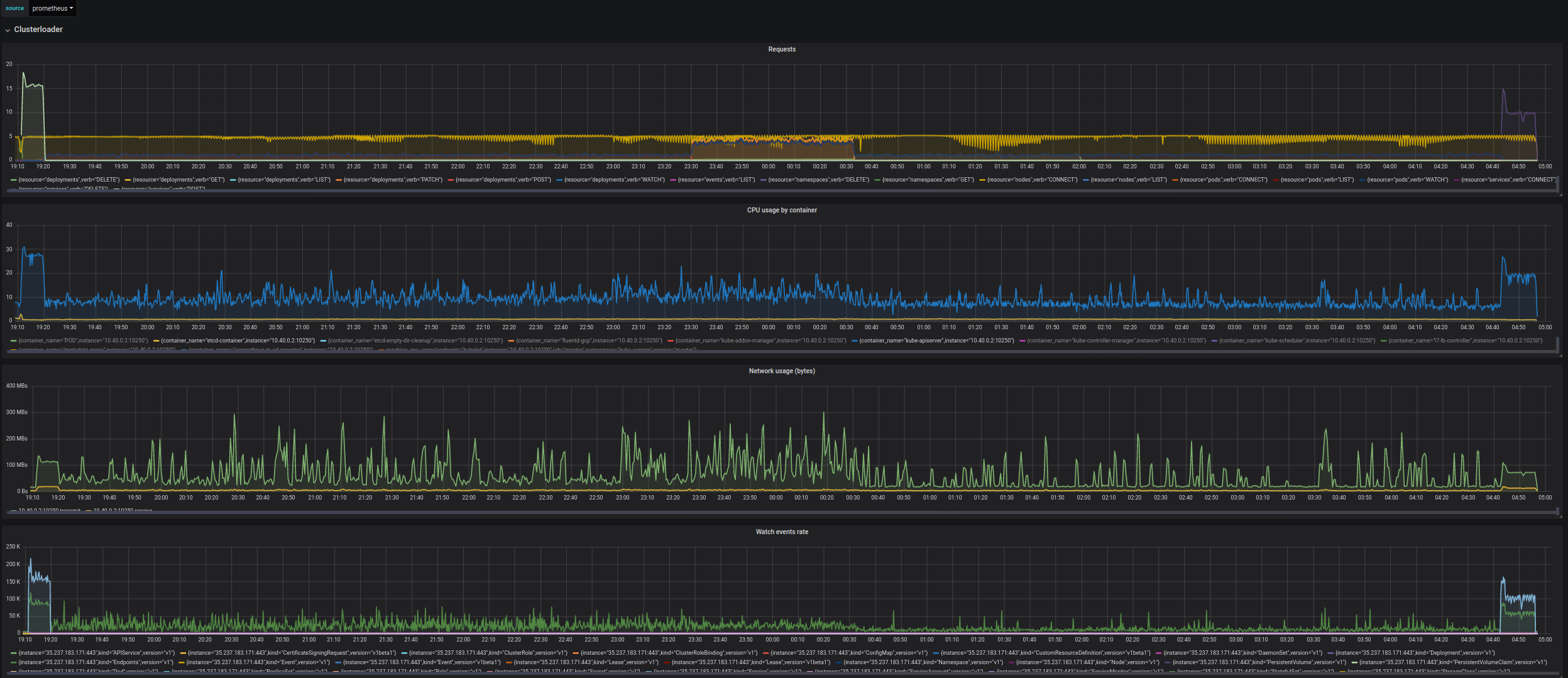The height and width of the screenshot is (678, 1568).
Task: Click kind CustomResourceDefinition legend entry
Action: (1045, 653)
